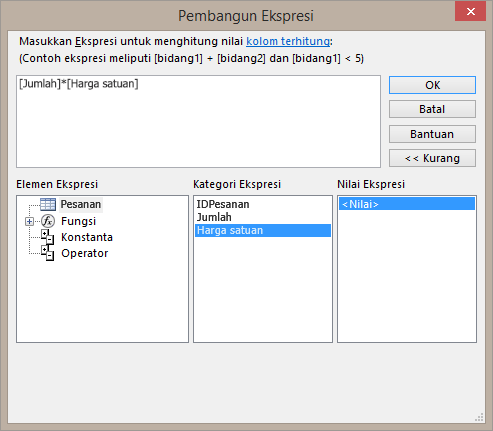Choose Jumlah in Kategori Ekspresi list
This screenshot has width=493, height=431.
263,217
